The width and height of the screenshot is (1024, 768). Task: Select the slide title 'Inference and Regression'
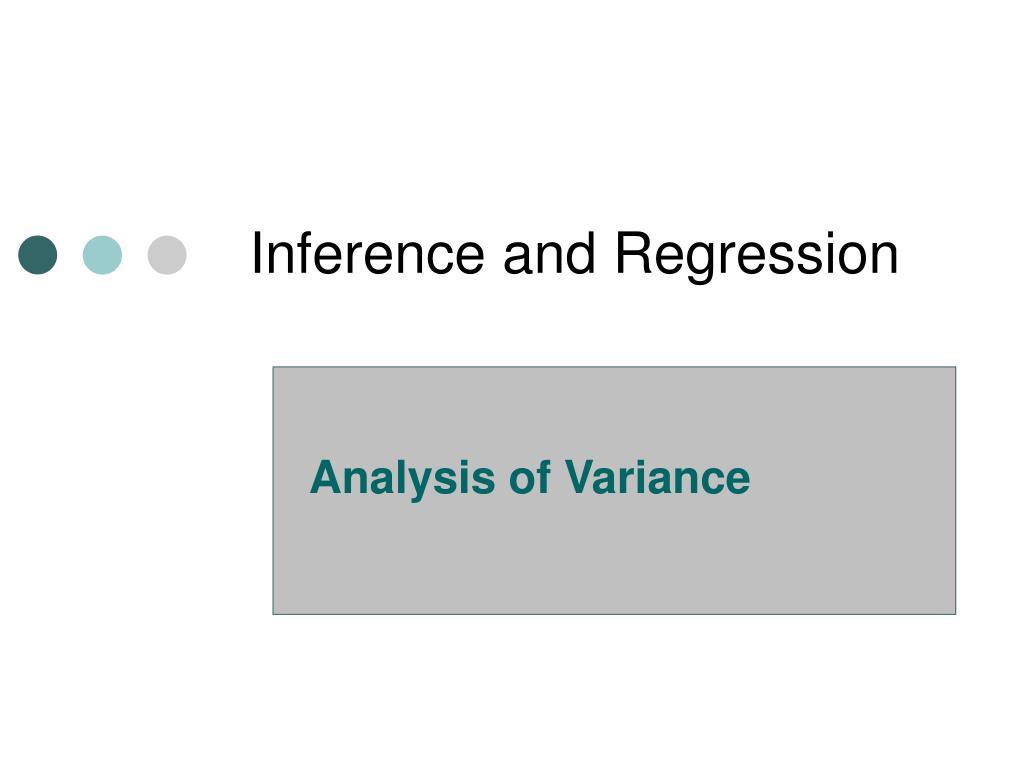click(x=575, y=255)
